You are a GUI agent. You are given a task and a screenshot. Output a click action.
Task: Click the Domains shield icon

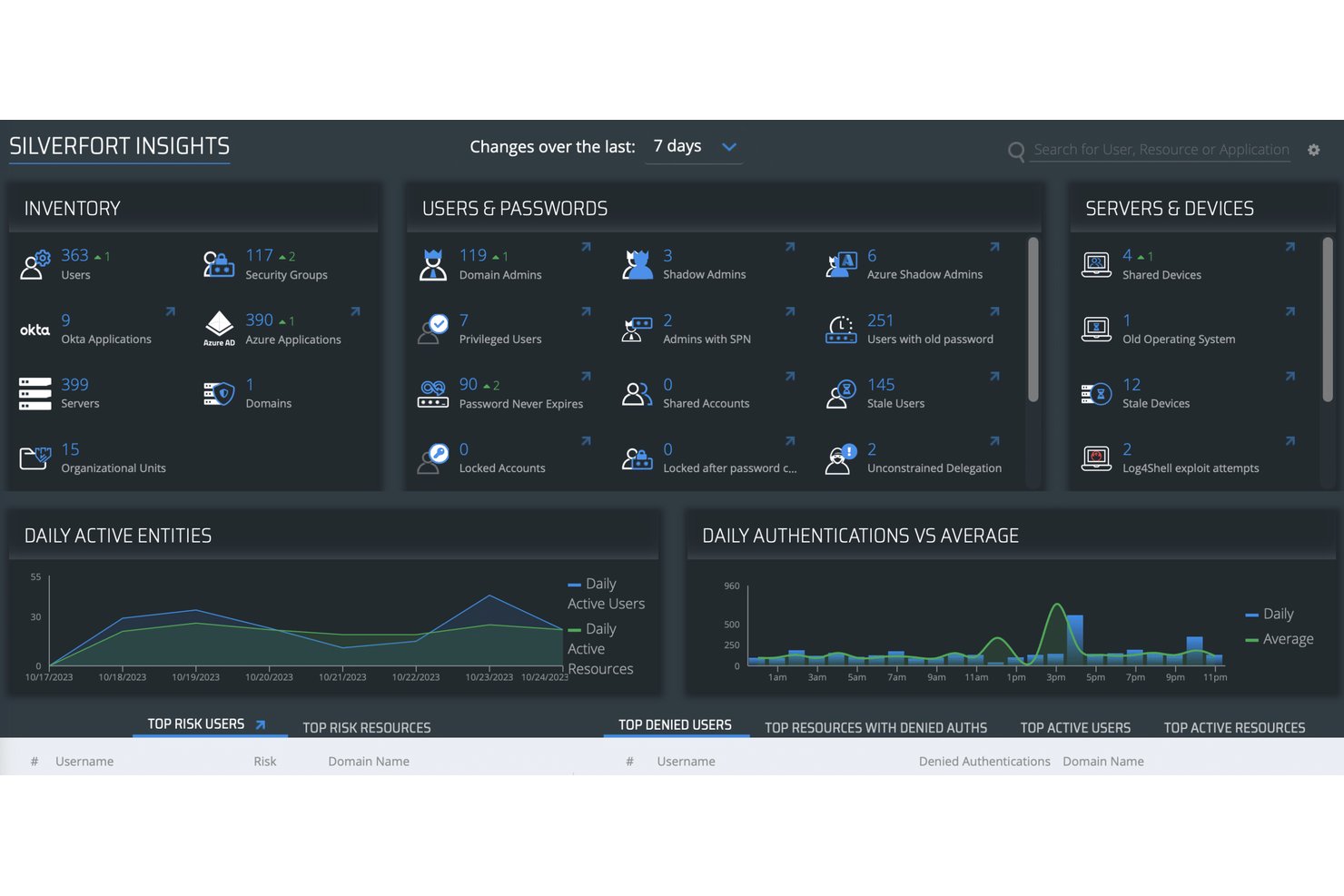[219, 394]
